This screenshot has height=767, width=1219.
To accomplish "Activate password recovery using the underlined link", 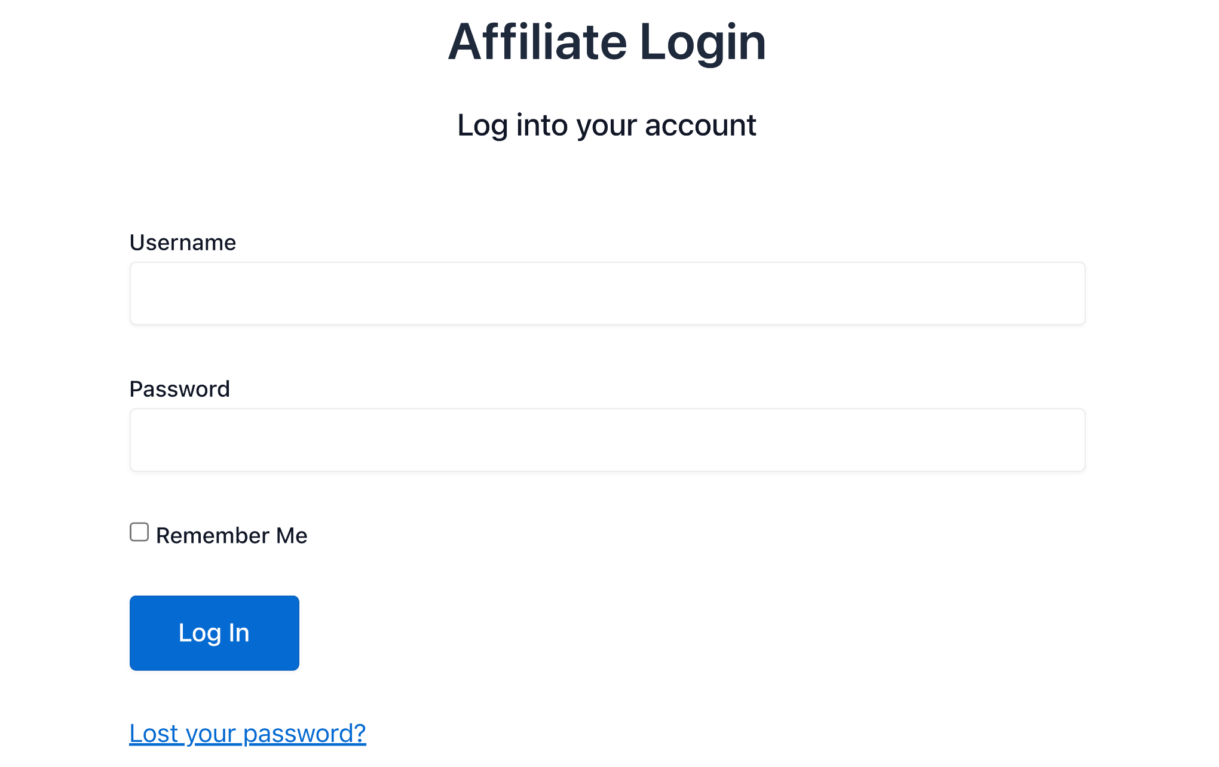I will (247, 733).
